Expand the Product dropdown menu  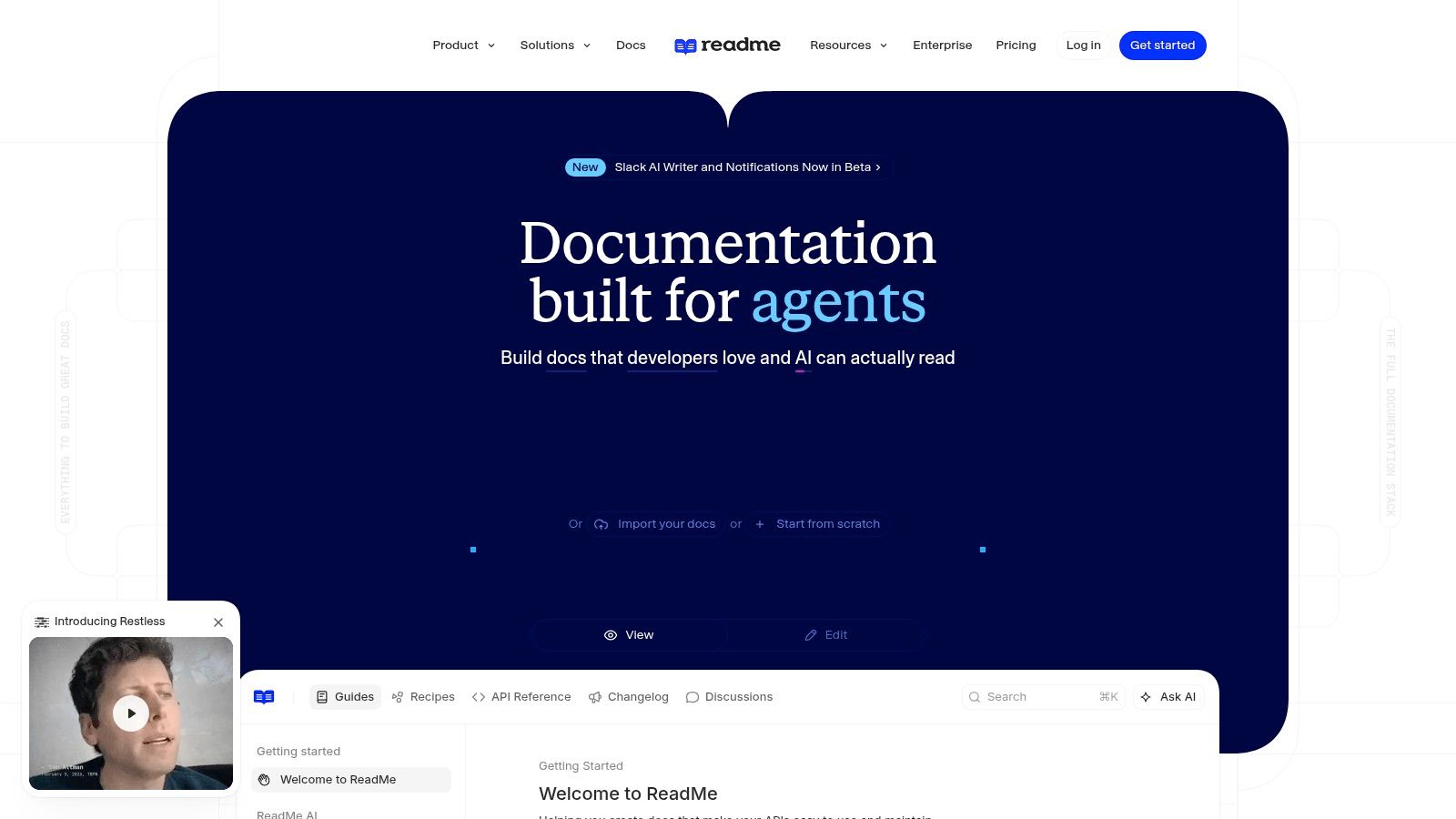click(464, 45)
